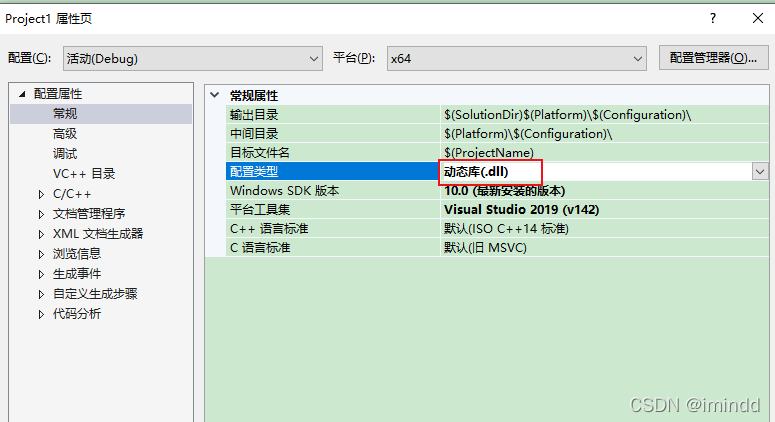
Task: Select the C/C++ tree label
Action: coord(72,194)
